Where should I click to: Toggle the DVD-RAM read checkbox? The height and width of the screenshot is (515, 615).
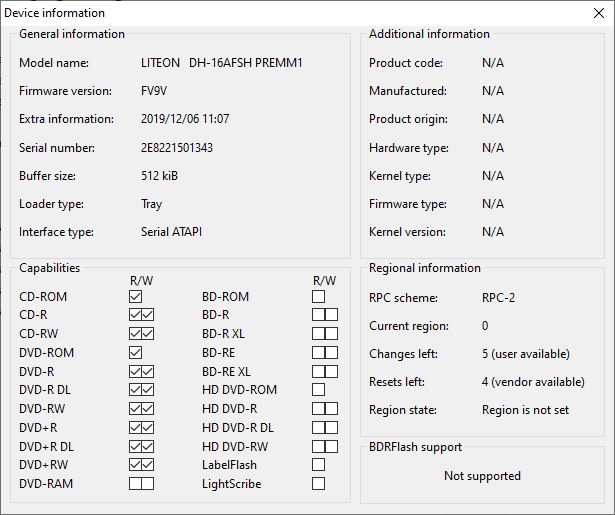point(136,484)
